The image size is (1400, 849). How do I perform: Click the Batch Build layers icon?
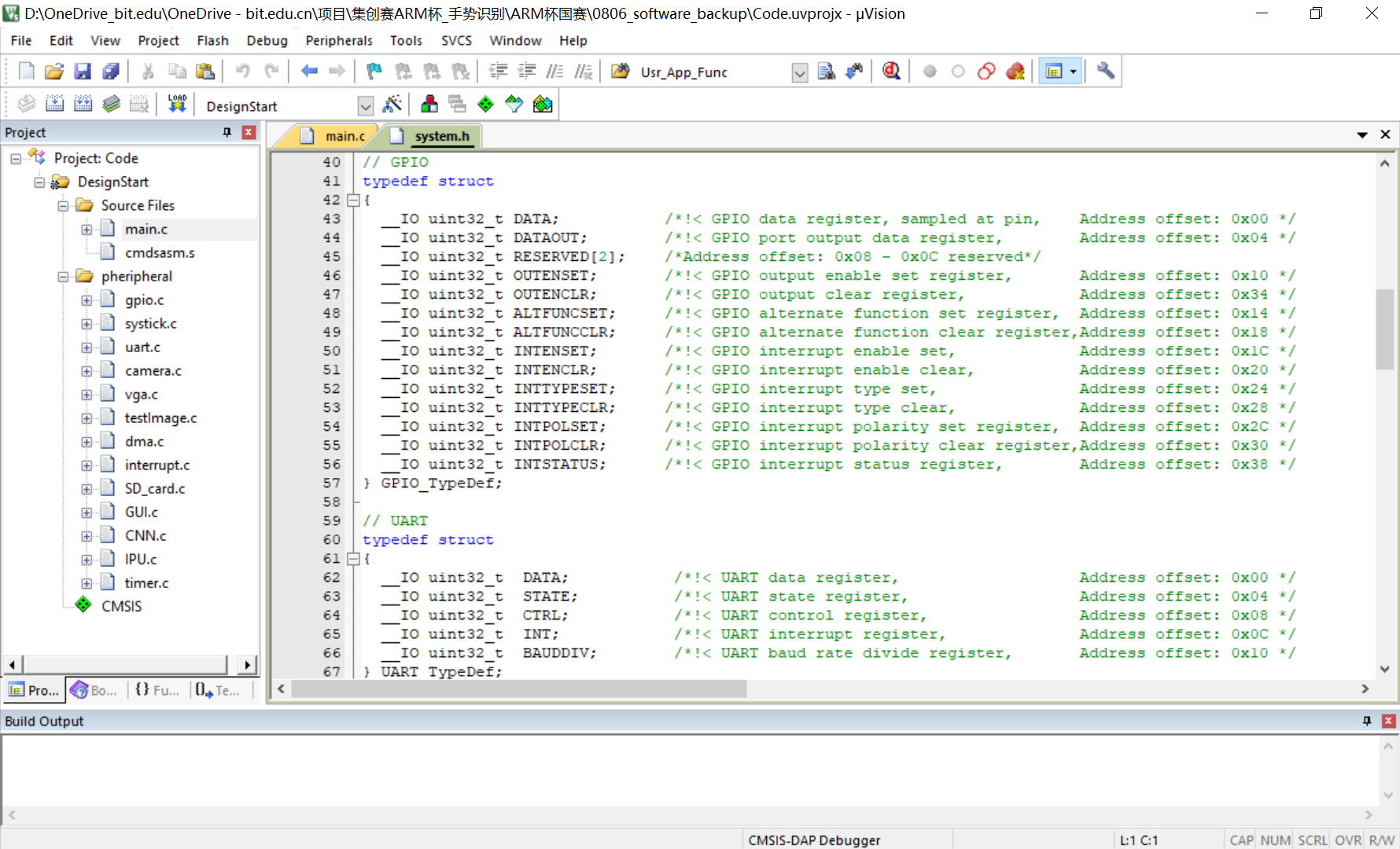[111, 104]
